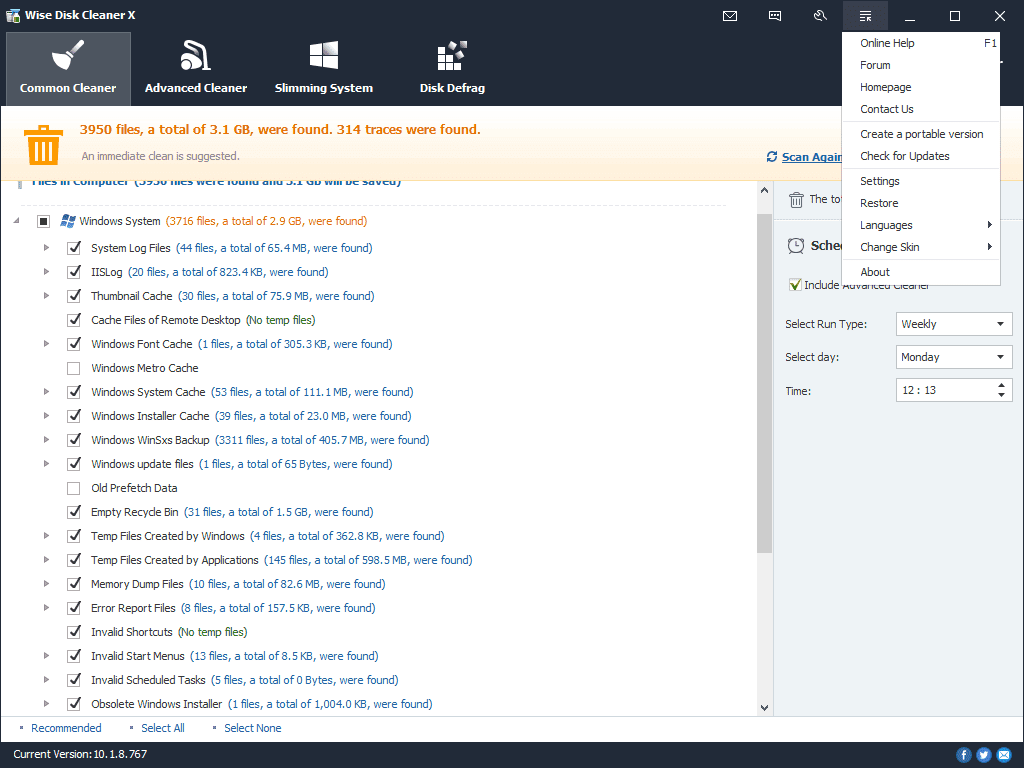Click the scroll up arrow of file list
Screen dimensions: 1024x768
click(764, 190)
